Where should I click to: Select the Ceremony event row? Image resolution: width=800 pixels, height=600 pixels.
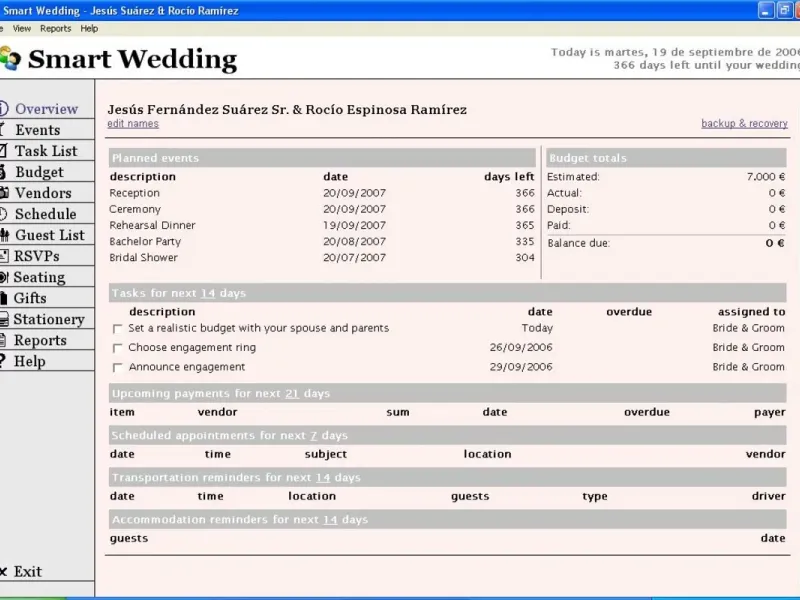322,209
